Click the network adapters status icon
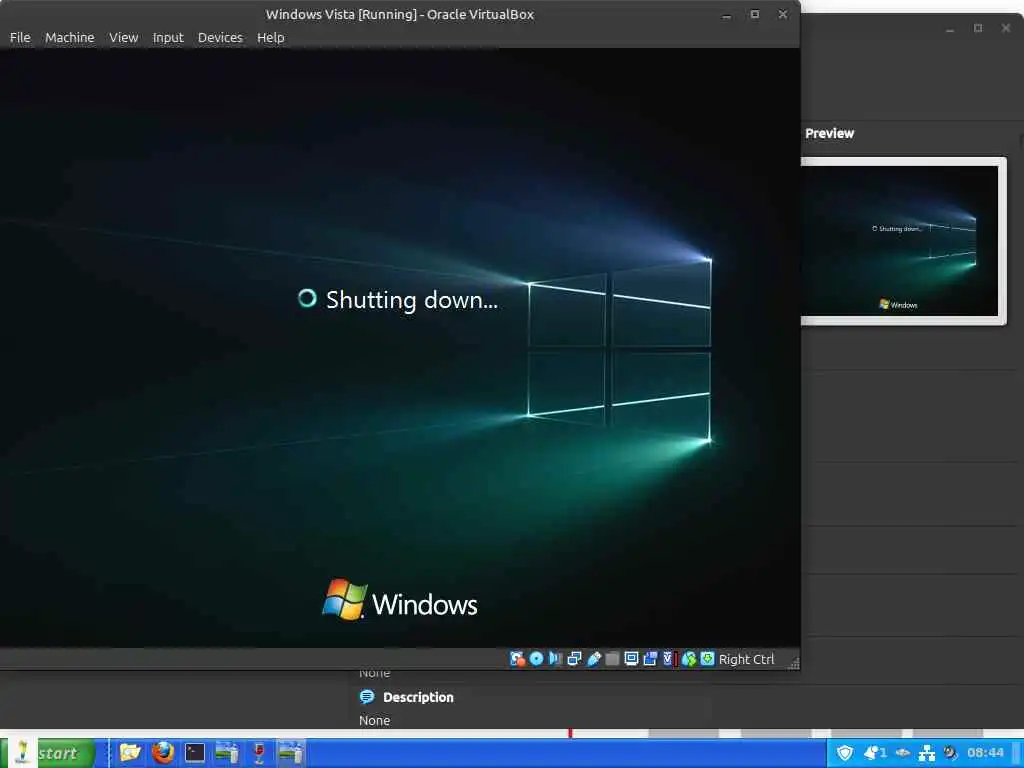This screenshot has width=1024, height=768. (x=574, y=659)
